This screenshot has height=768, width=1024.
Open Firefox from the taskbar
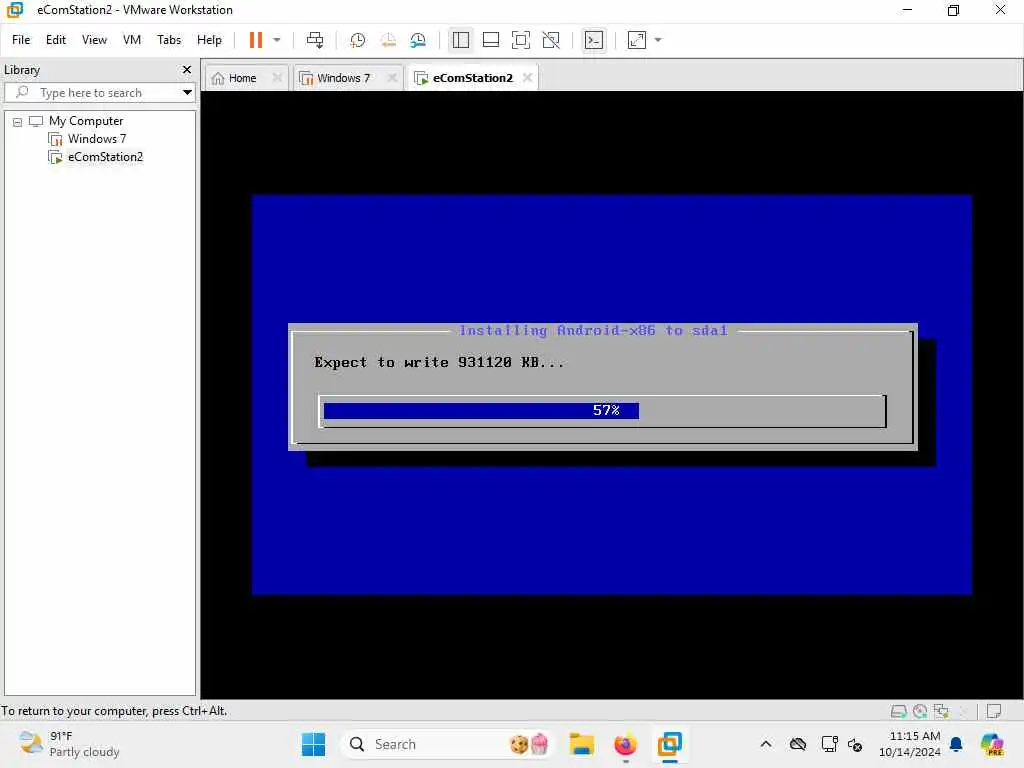[626, 744]
